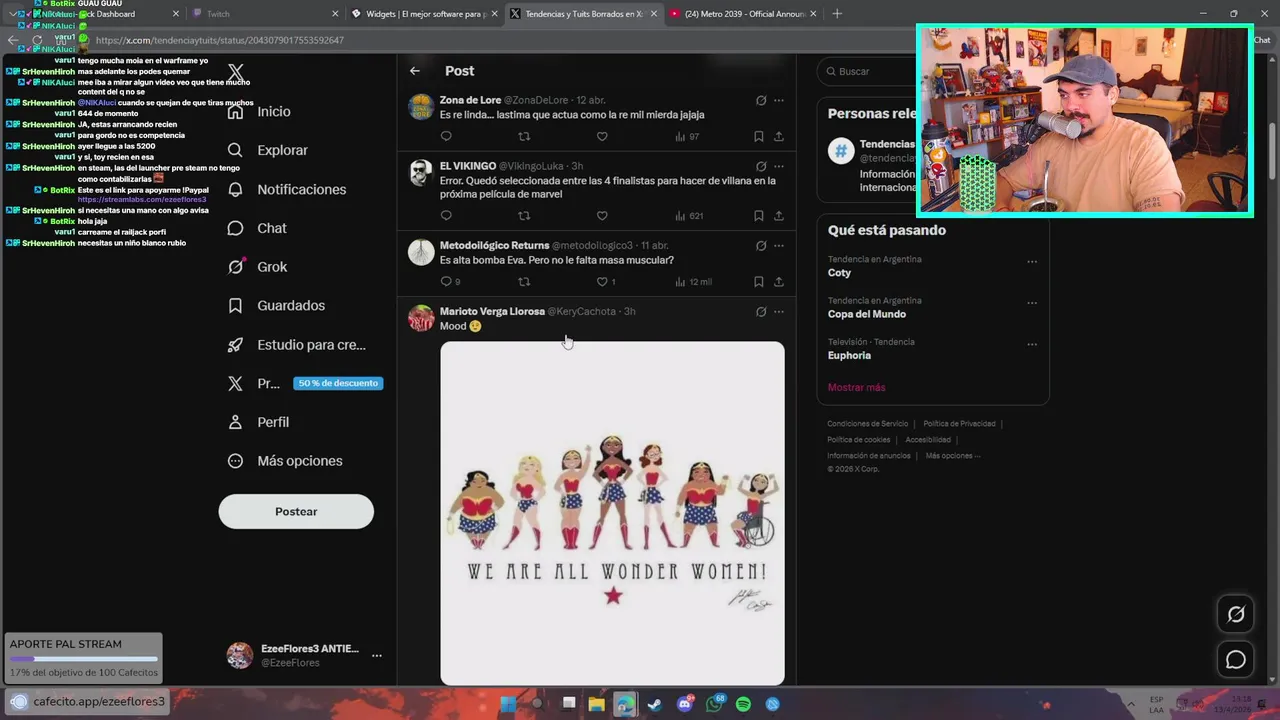Go back with the Post arrow
This screenshot has height=720, width=1280.
coord(415,71)
